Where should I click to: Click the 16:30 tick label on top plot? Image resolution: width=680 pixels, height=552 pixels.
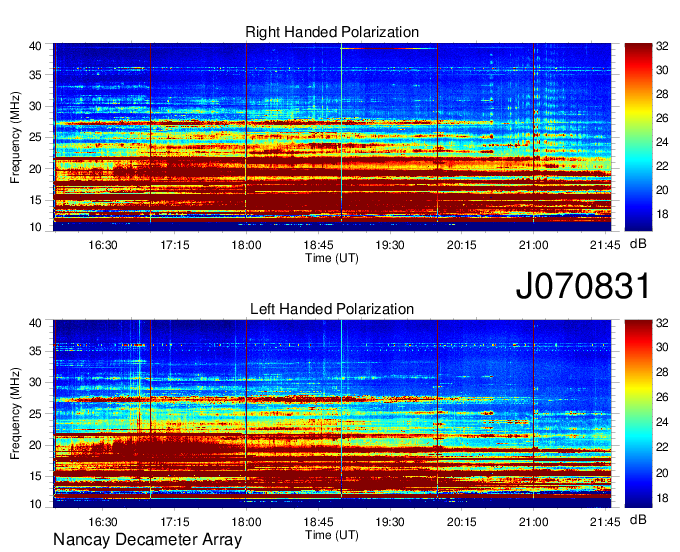103,245
